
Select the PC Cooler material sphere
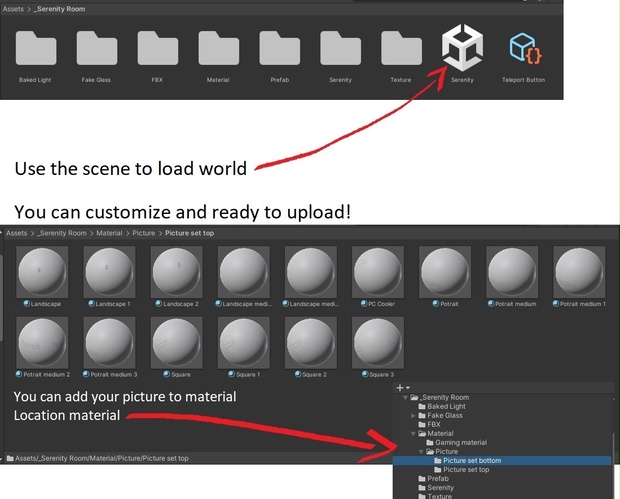tap(378, 272)
